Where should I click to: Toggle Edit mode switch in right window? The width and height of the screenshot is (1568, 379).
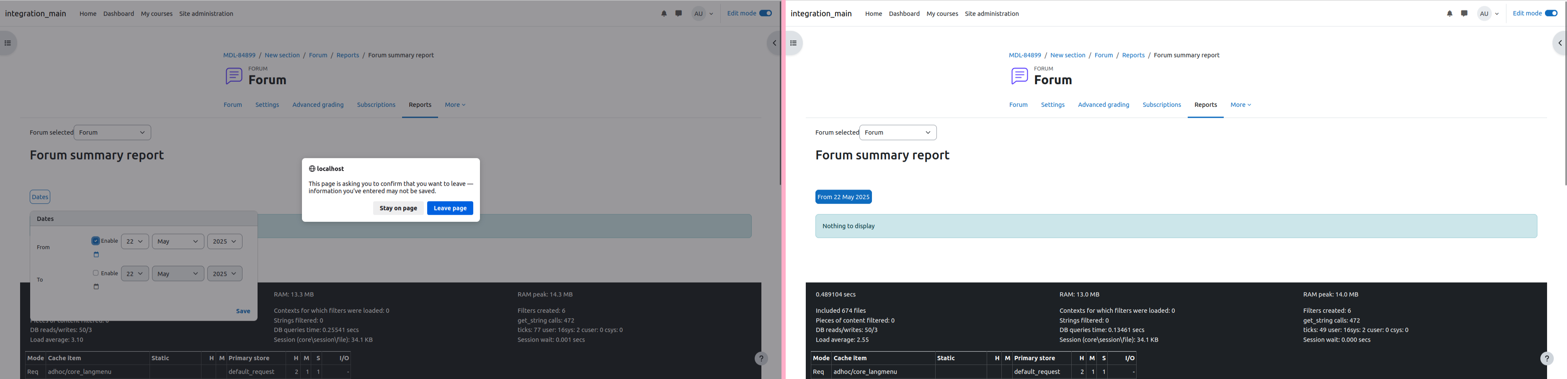[x=1551, y=13]
